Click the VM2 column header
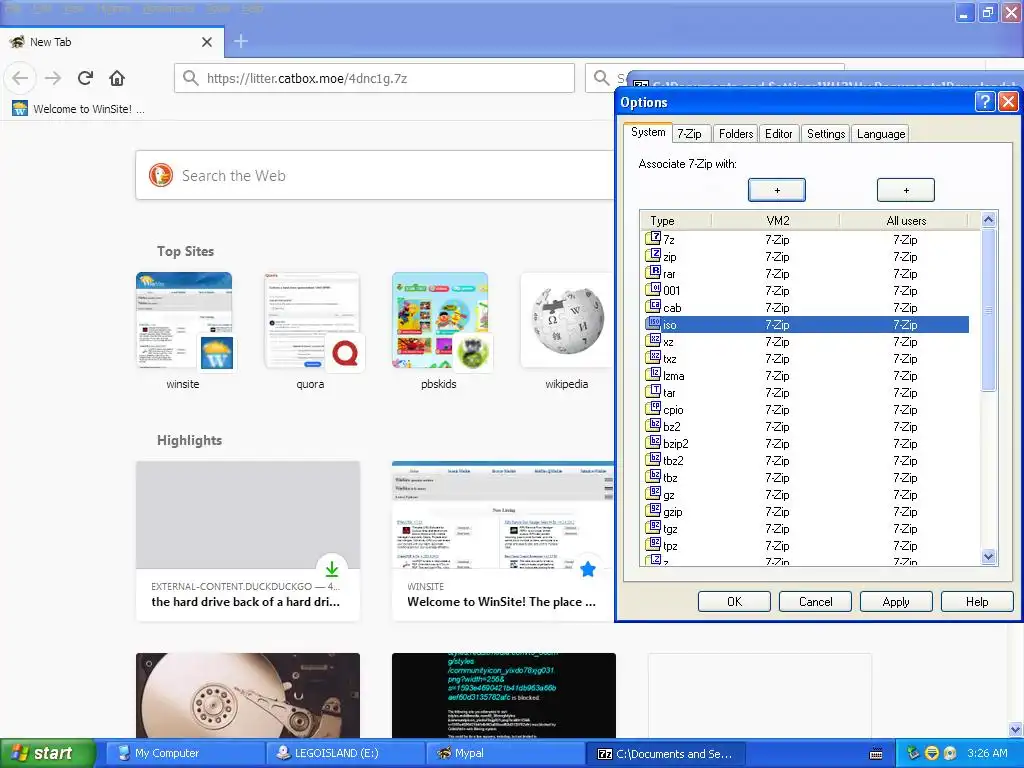This screenshot has width=1024, height=768. click(777, 221)
